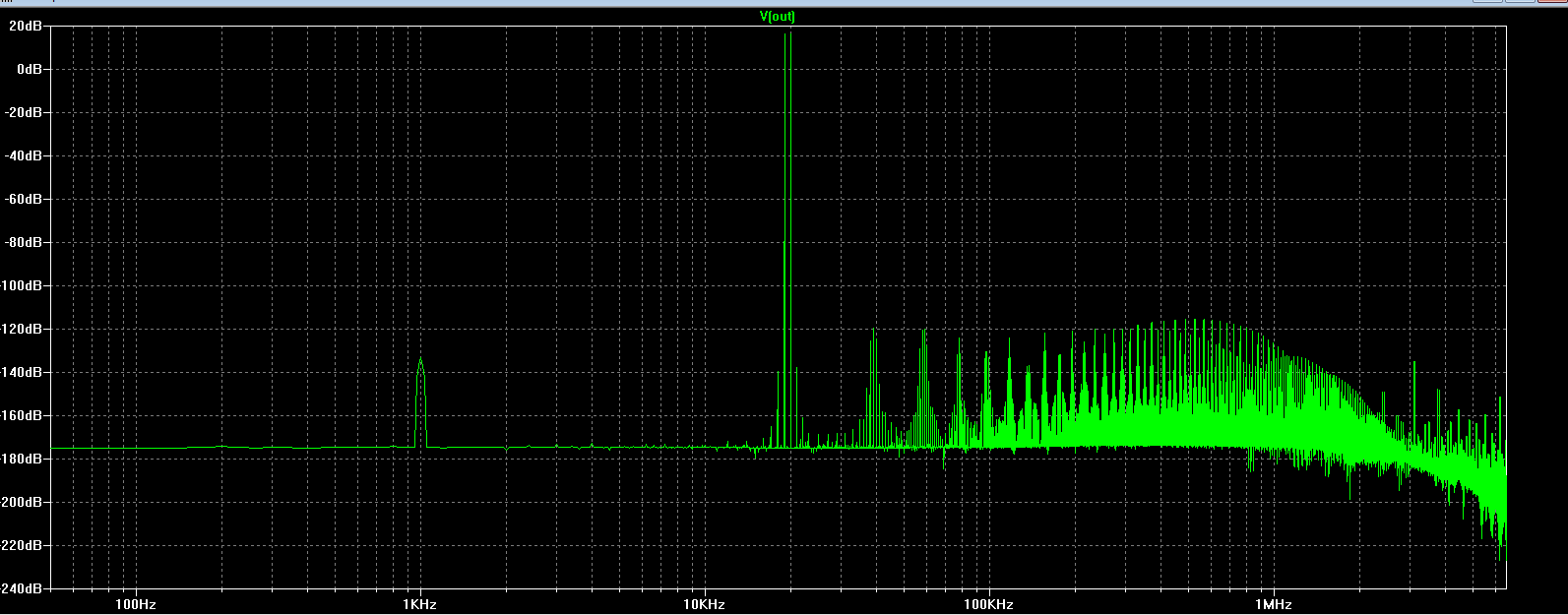This screenshot has width=1568, height=615.
Task: Click the 100Hz frequency axis label
Action: [136, 604]
